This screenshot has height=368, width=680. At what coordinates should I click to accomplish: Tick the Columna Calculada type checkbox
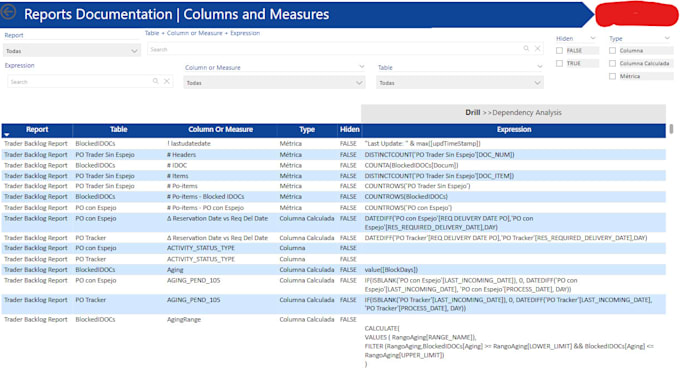(x=612, y=63)
